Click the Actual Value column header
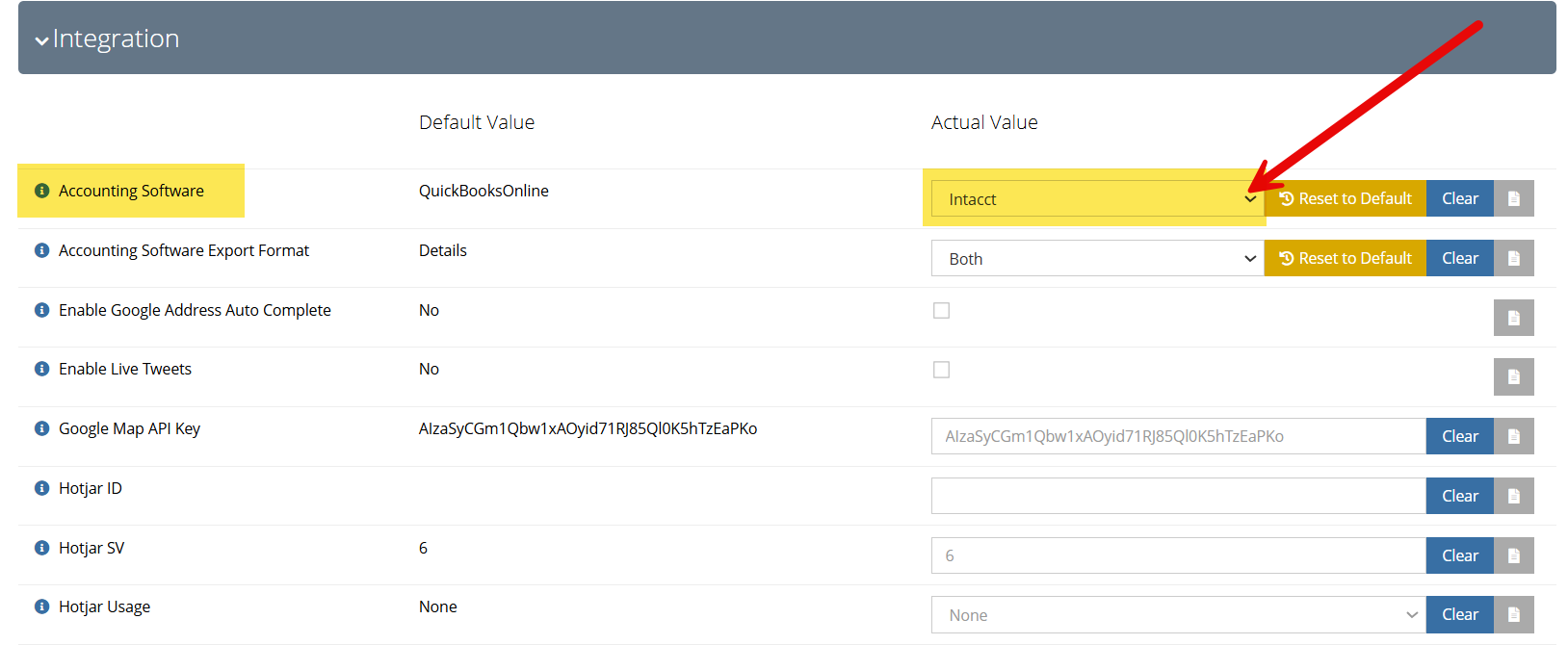 tap(984, 122)
